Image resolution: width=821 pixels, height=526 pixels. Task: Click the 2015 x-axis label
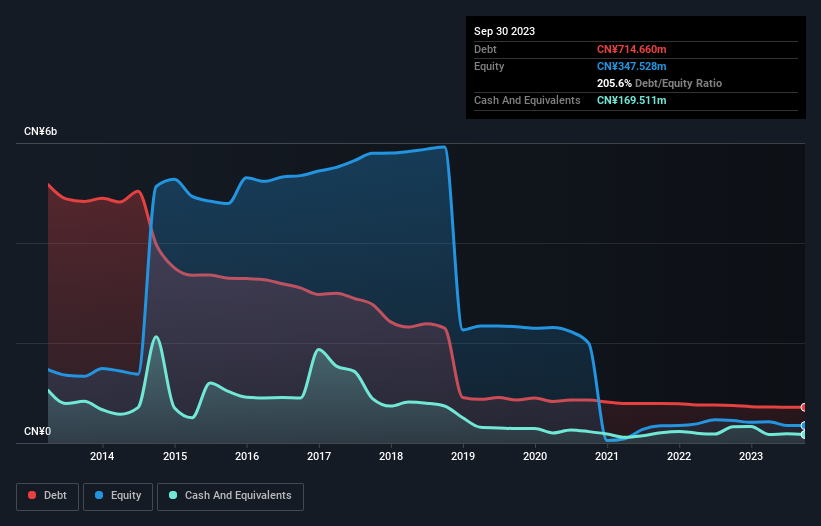(175, 456)
